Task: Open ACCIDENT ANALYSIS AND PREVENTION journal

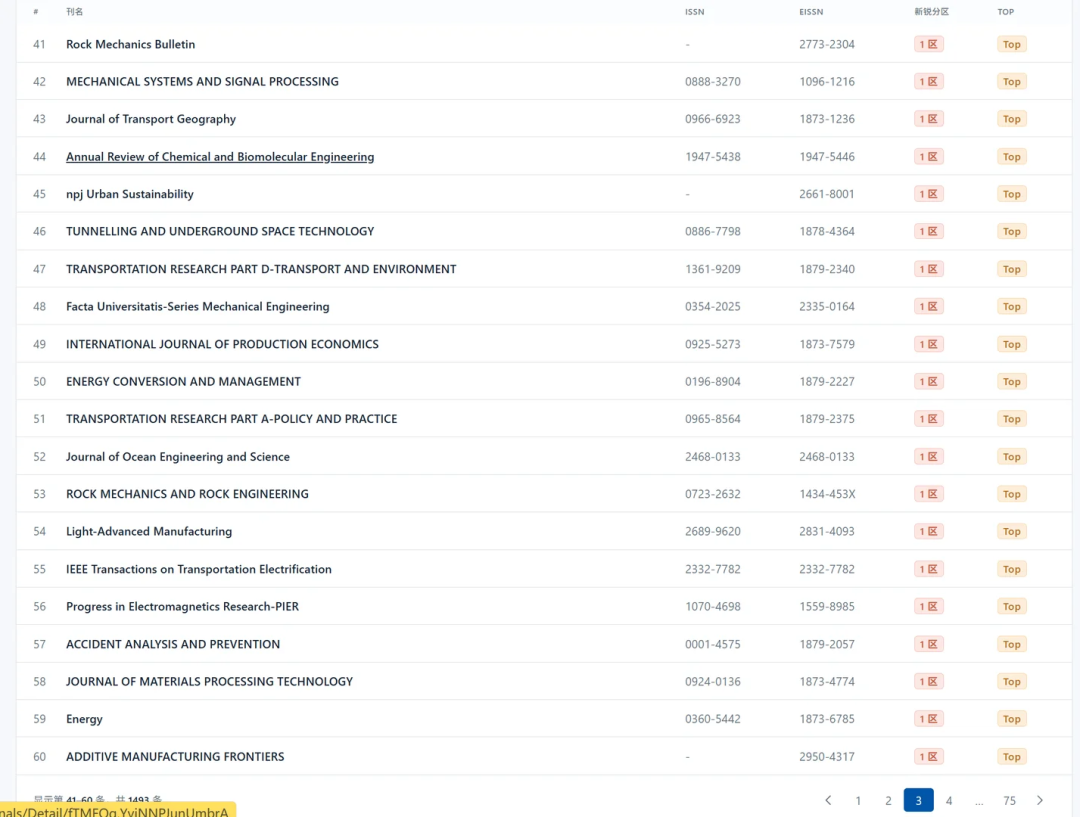Action: coord(173,644)
